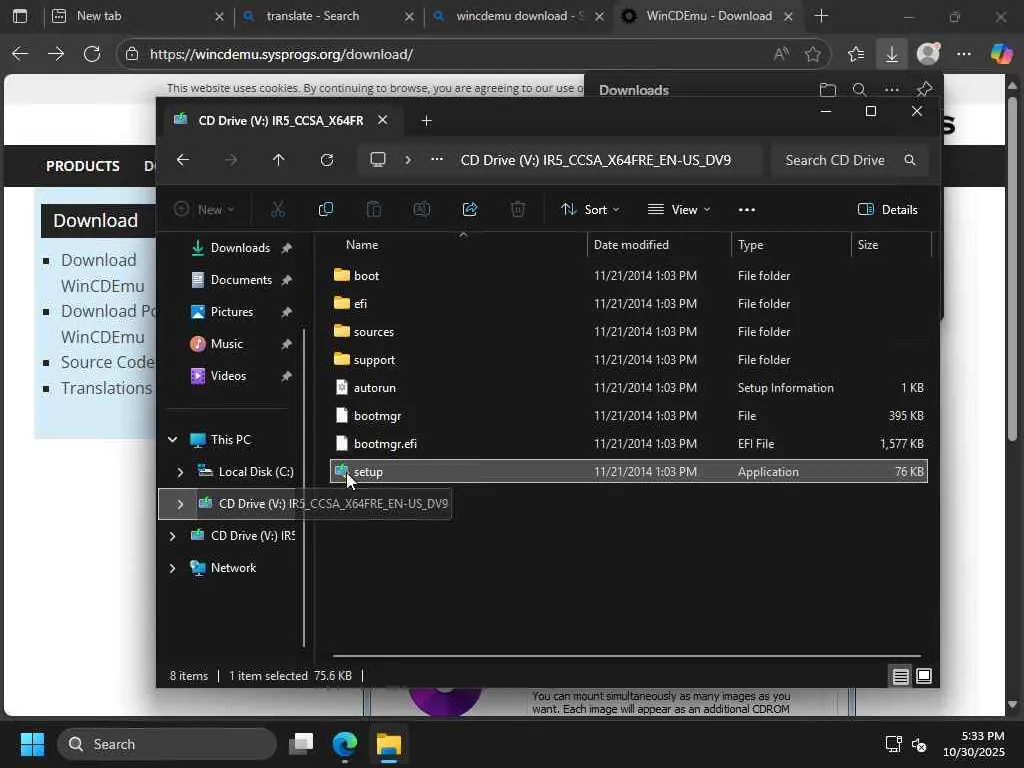Open the Sort dropdown in Explorer

click(x=590, y=210)
